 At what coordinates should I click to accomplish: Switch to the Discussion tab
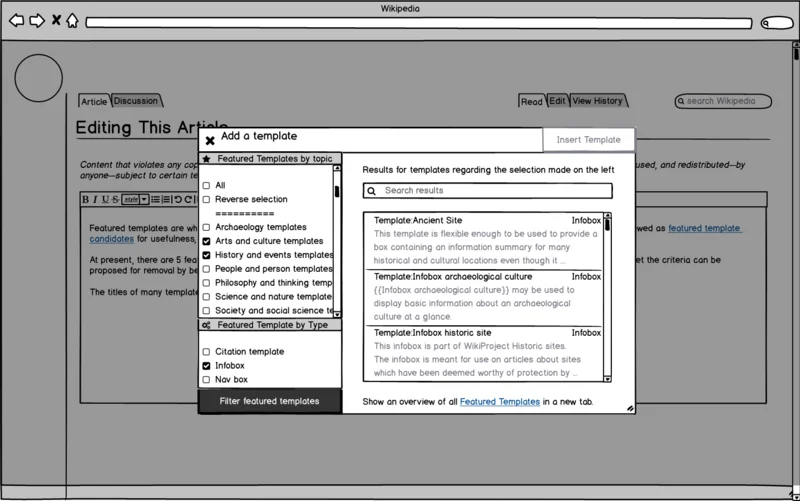[x=136, y=101]
